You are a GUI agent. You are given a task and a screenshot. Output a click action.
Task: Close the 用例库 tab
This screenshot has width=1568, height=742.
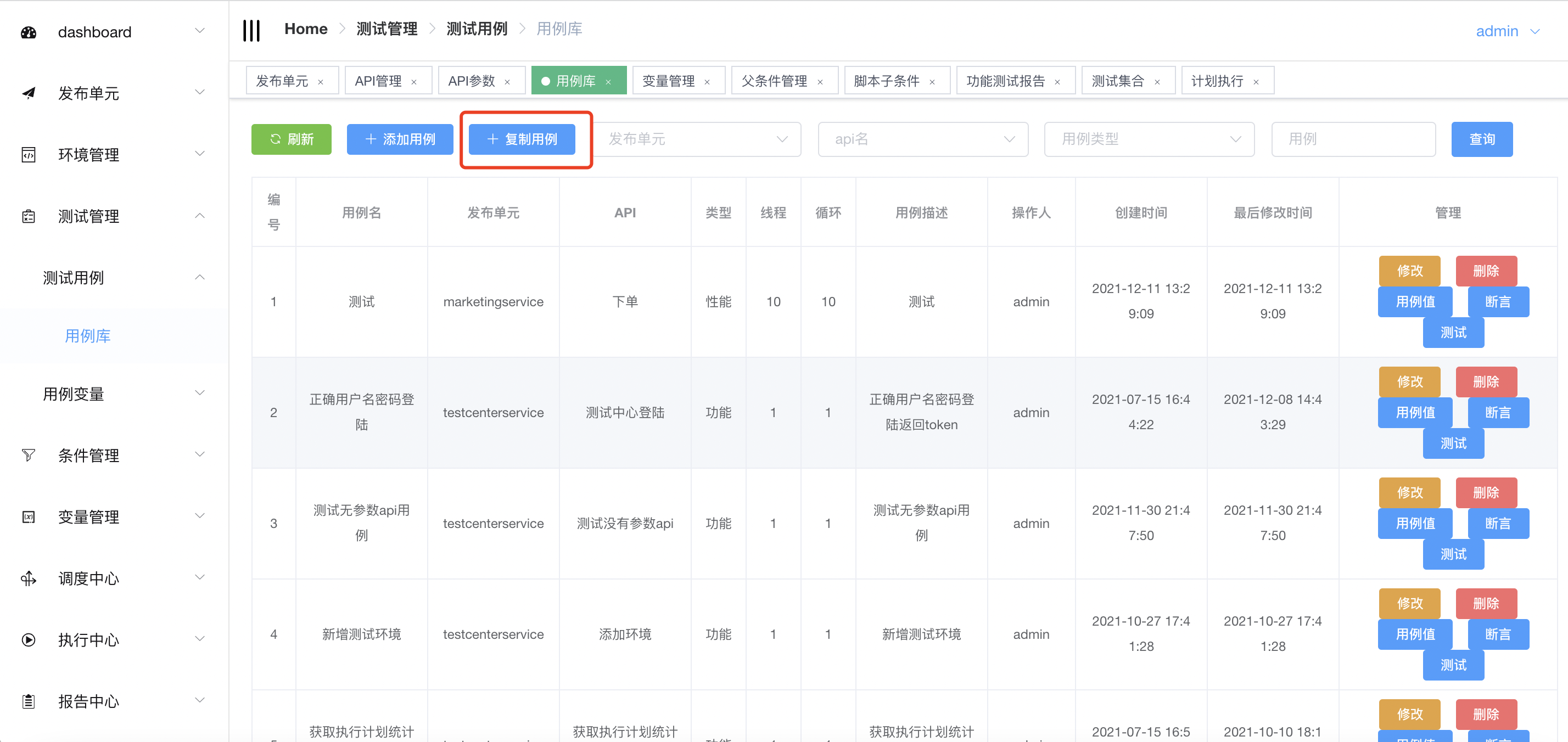tap(608, 82)
